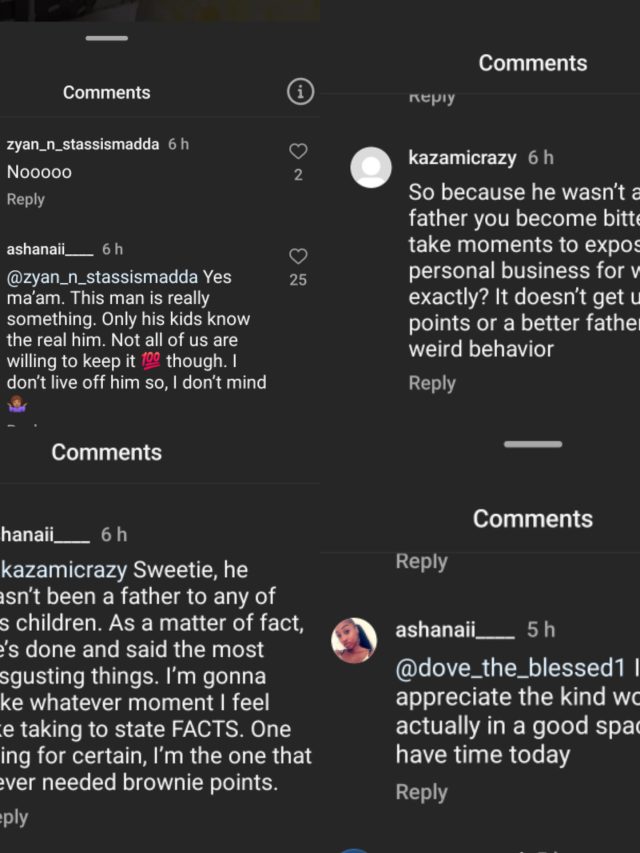Open ashanaii username on the 5 h comment
Image resolution: width=640 pixels, height=853 pixels.
click(x=455, y=630)
